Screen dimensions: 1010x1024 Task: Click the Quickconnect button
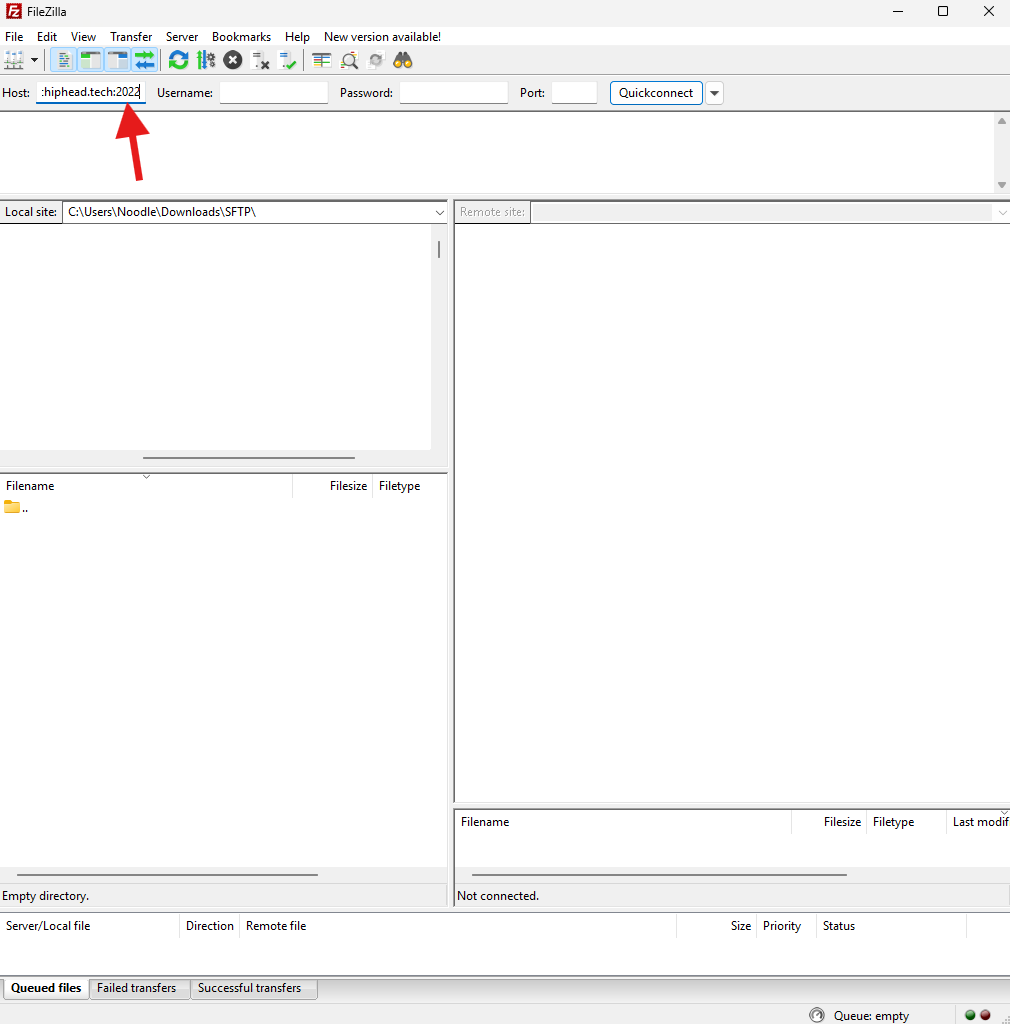(656, 93)
